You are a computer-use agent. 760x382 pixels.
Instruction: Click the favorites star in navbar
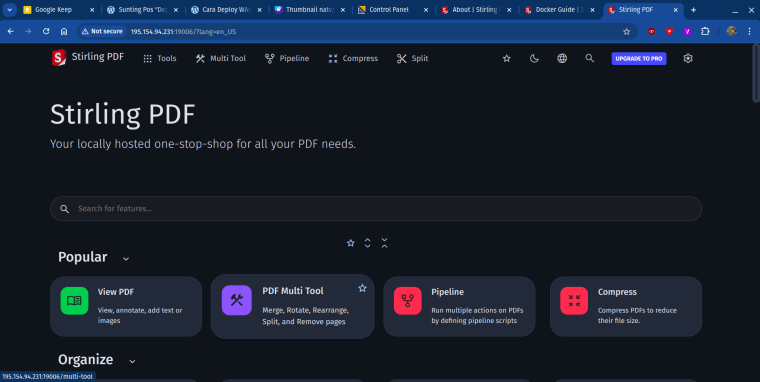[507, 58]
